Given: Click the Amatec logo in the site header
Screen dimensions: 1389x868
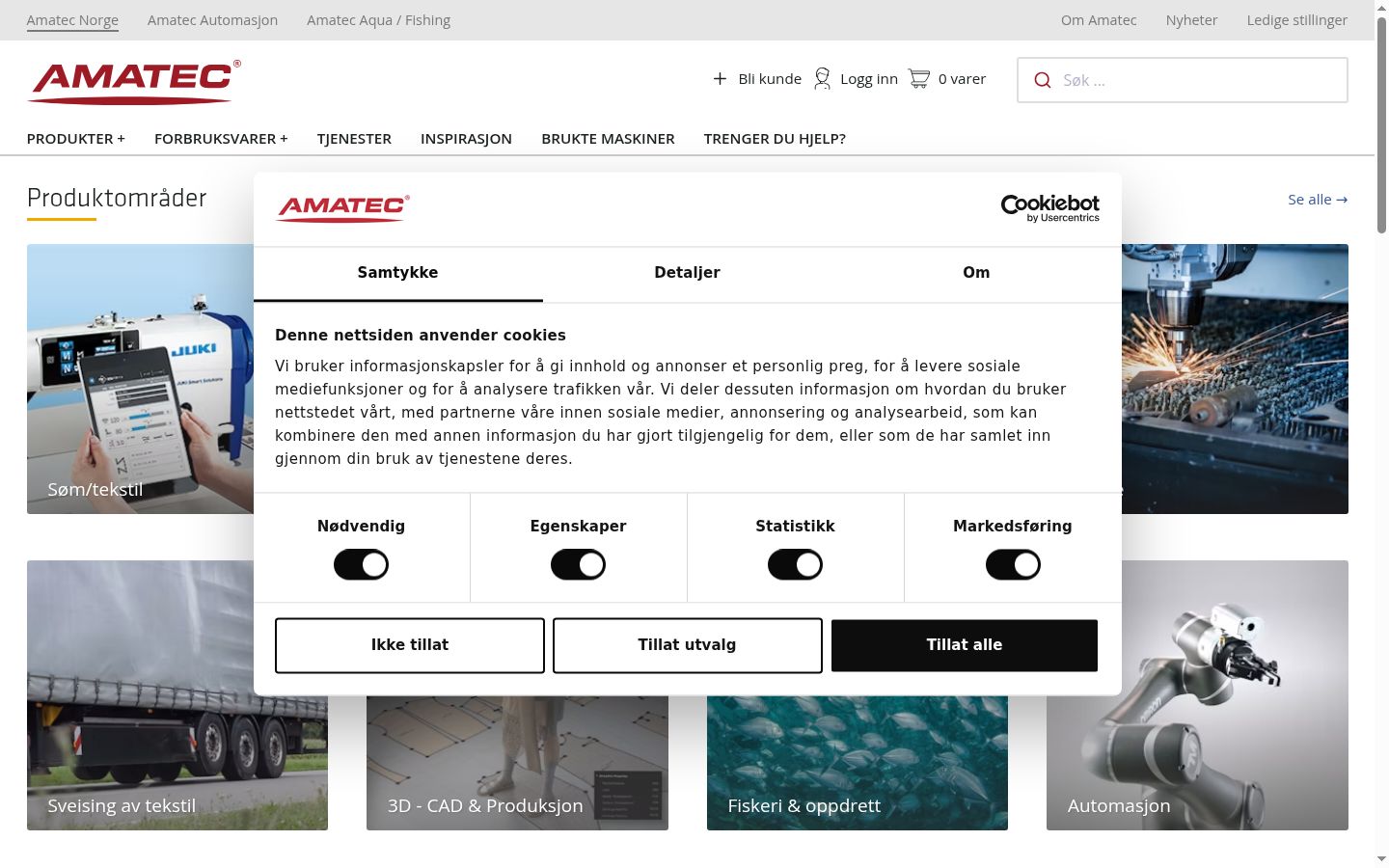Looking at the screenshot, I should click(134, 82).
